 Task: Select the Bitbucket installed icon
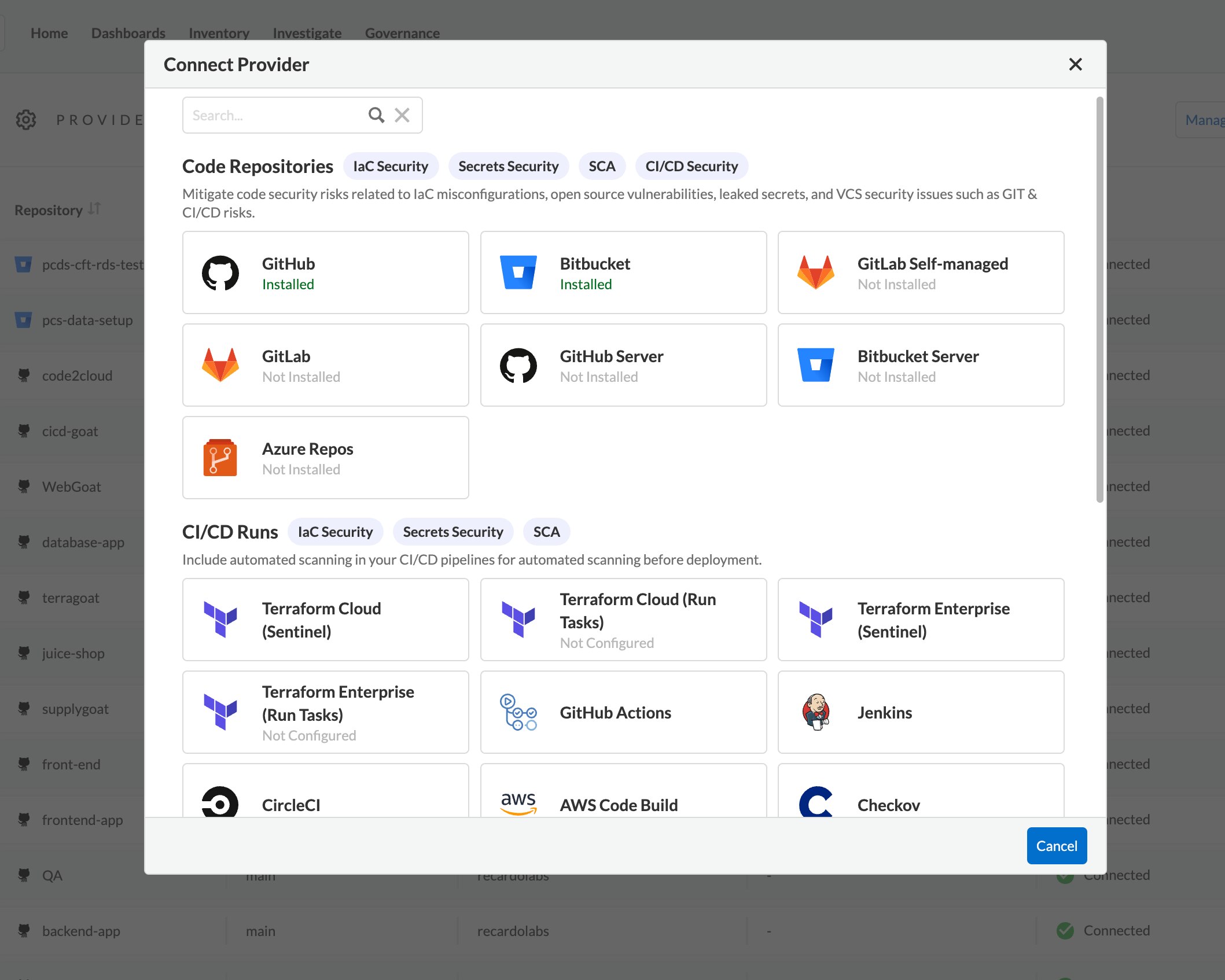518,271
